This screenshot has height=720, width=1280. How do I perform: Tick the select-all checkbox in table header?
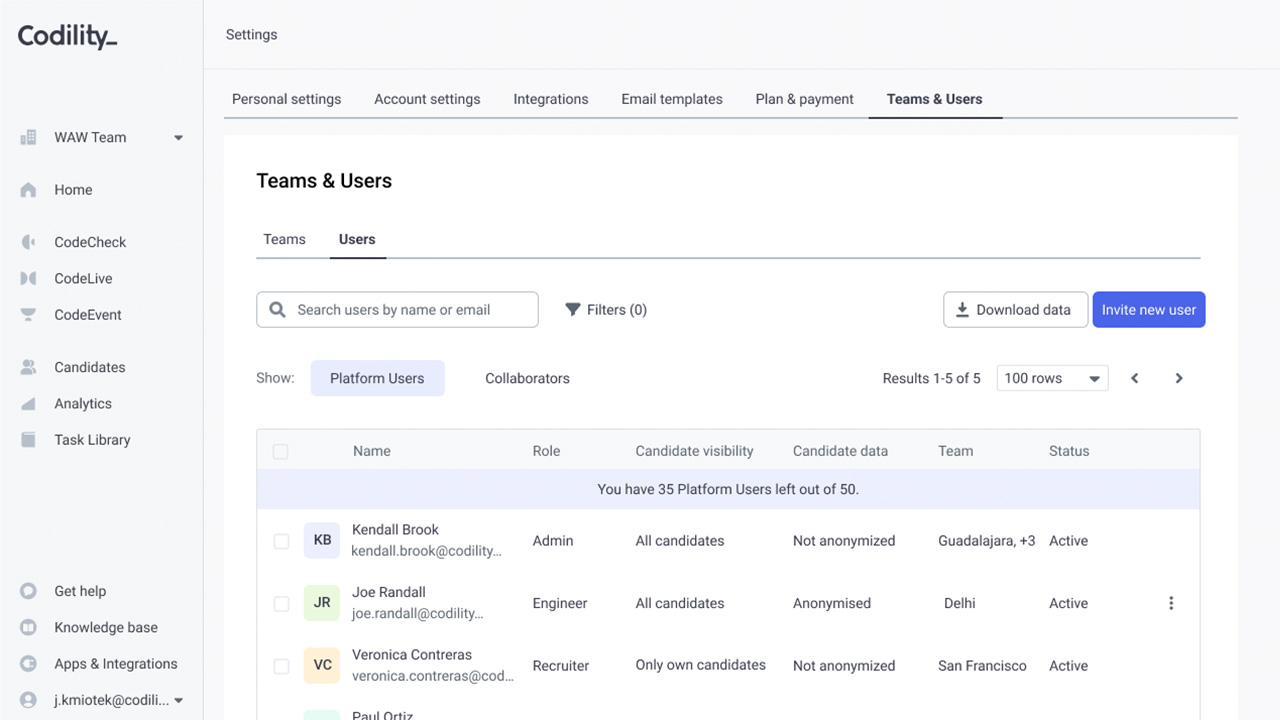tap(280, 452)
